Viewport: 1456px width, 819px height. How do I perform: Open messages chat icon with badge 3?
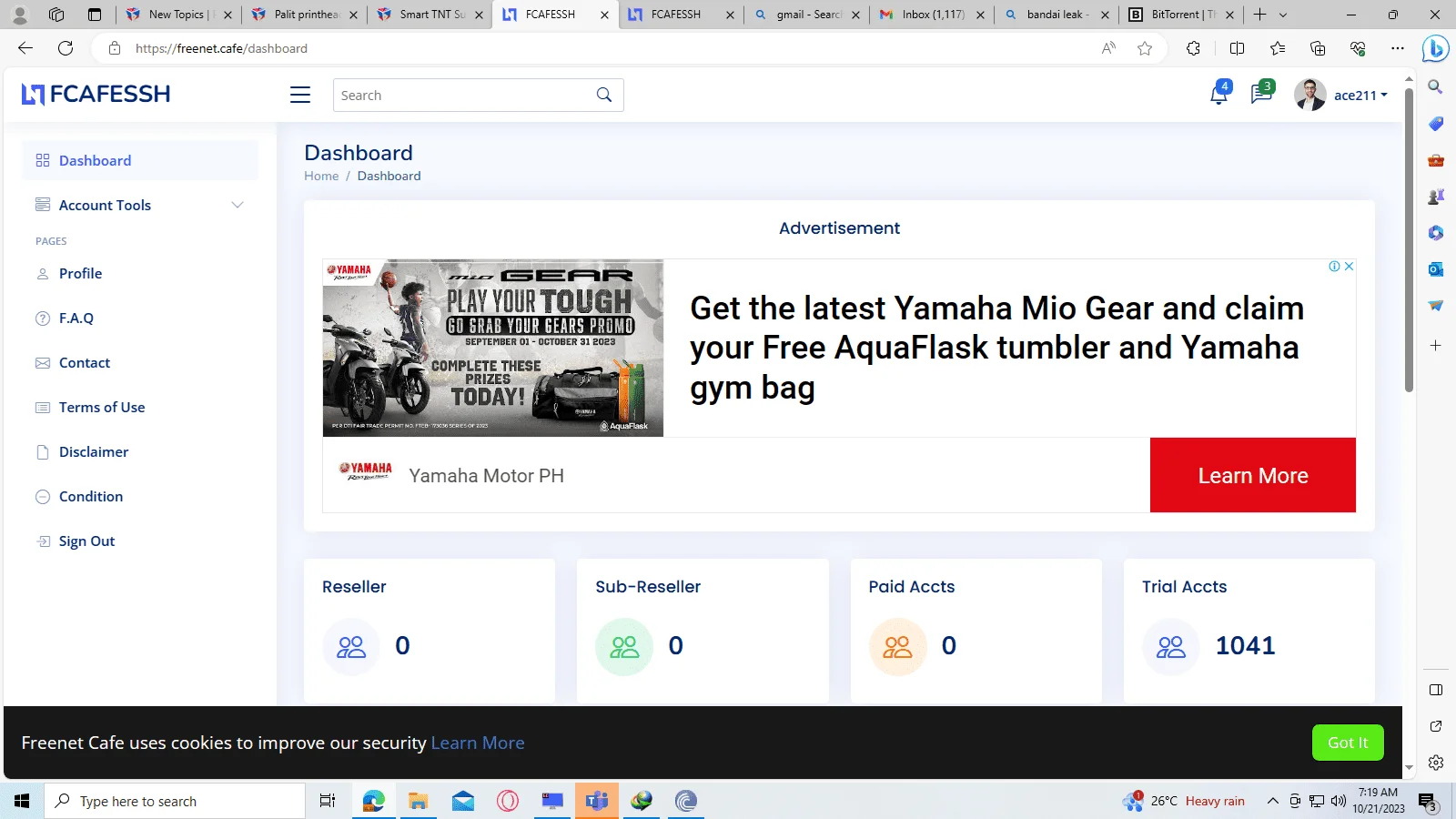tap(1261, 93)
